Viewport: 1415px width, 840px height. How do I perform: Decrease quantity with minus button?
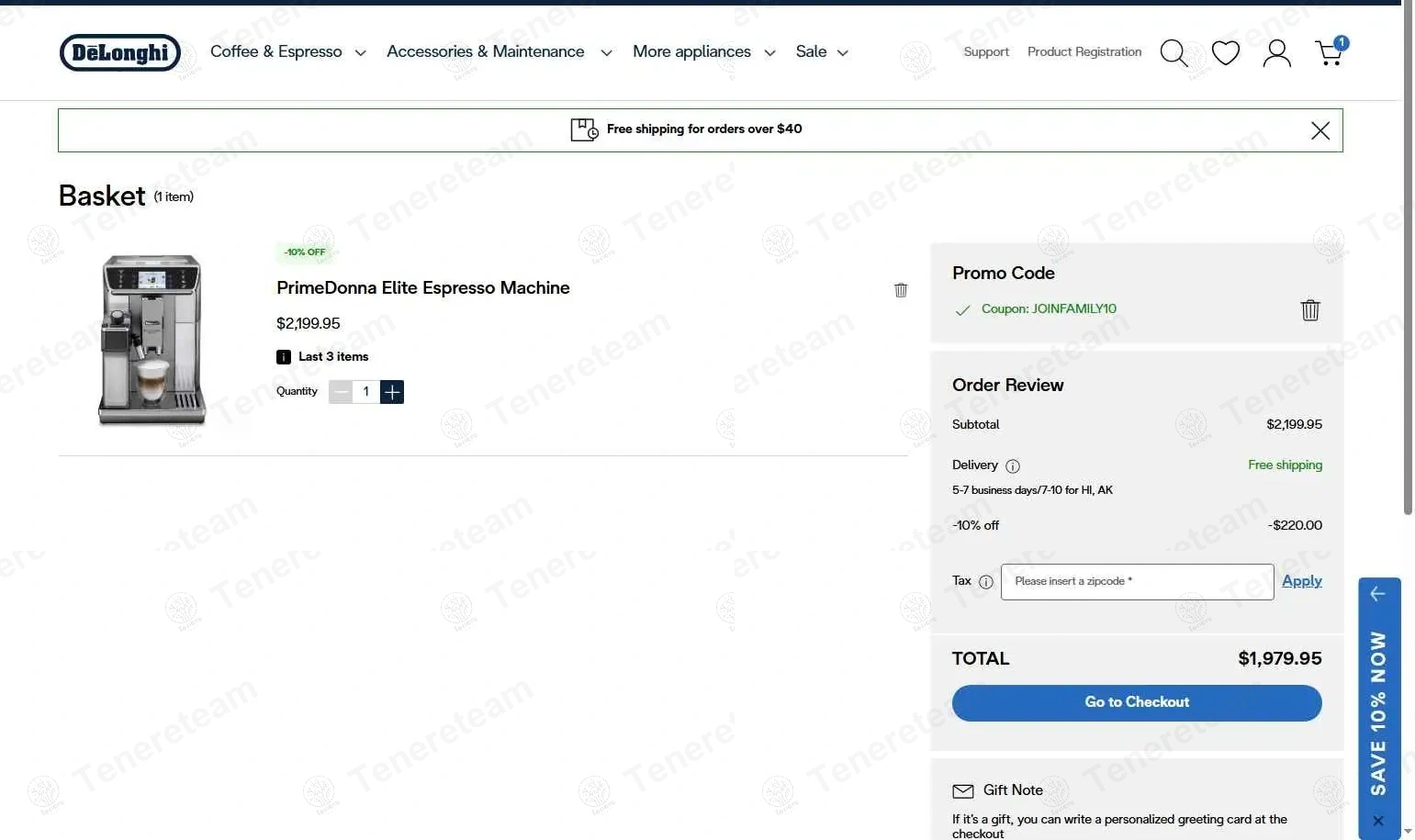point(341,392)
